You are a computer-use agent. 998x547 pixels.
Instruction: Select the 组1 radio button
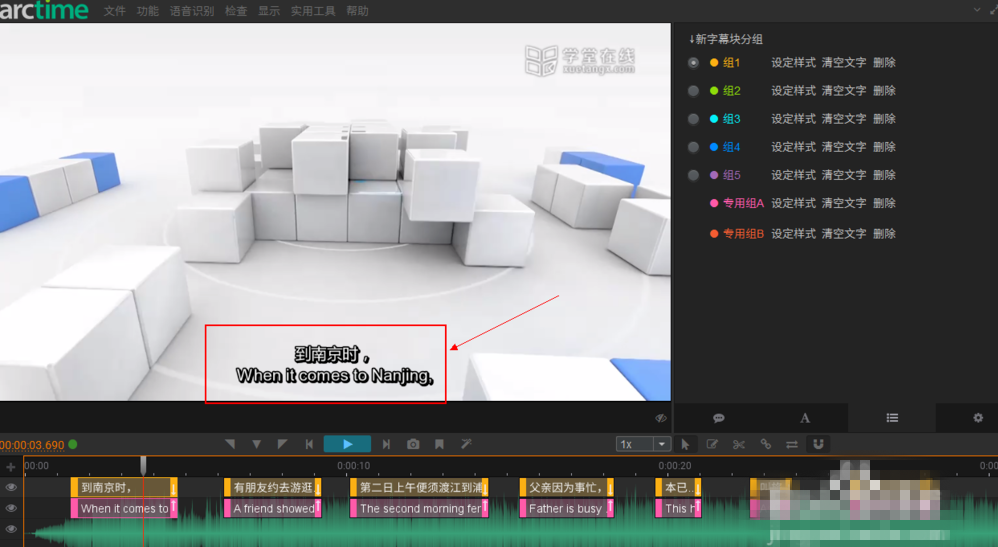click(x=693, y=63)
